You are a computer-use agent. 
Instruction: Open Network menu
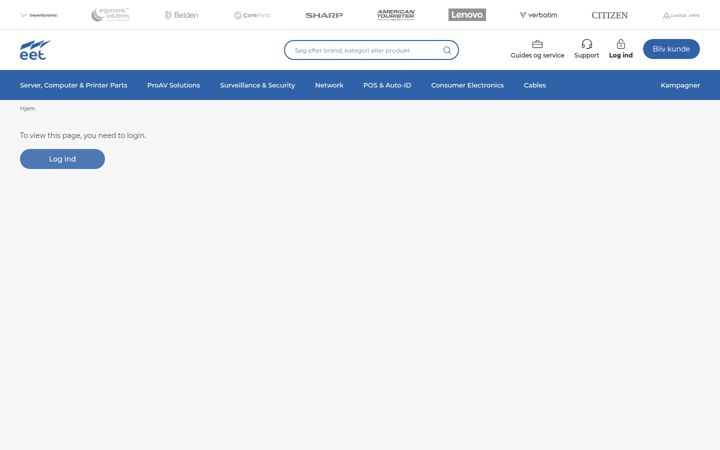329,85
